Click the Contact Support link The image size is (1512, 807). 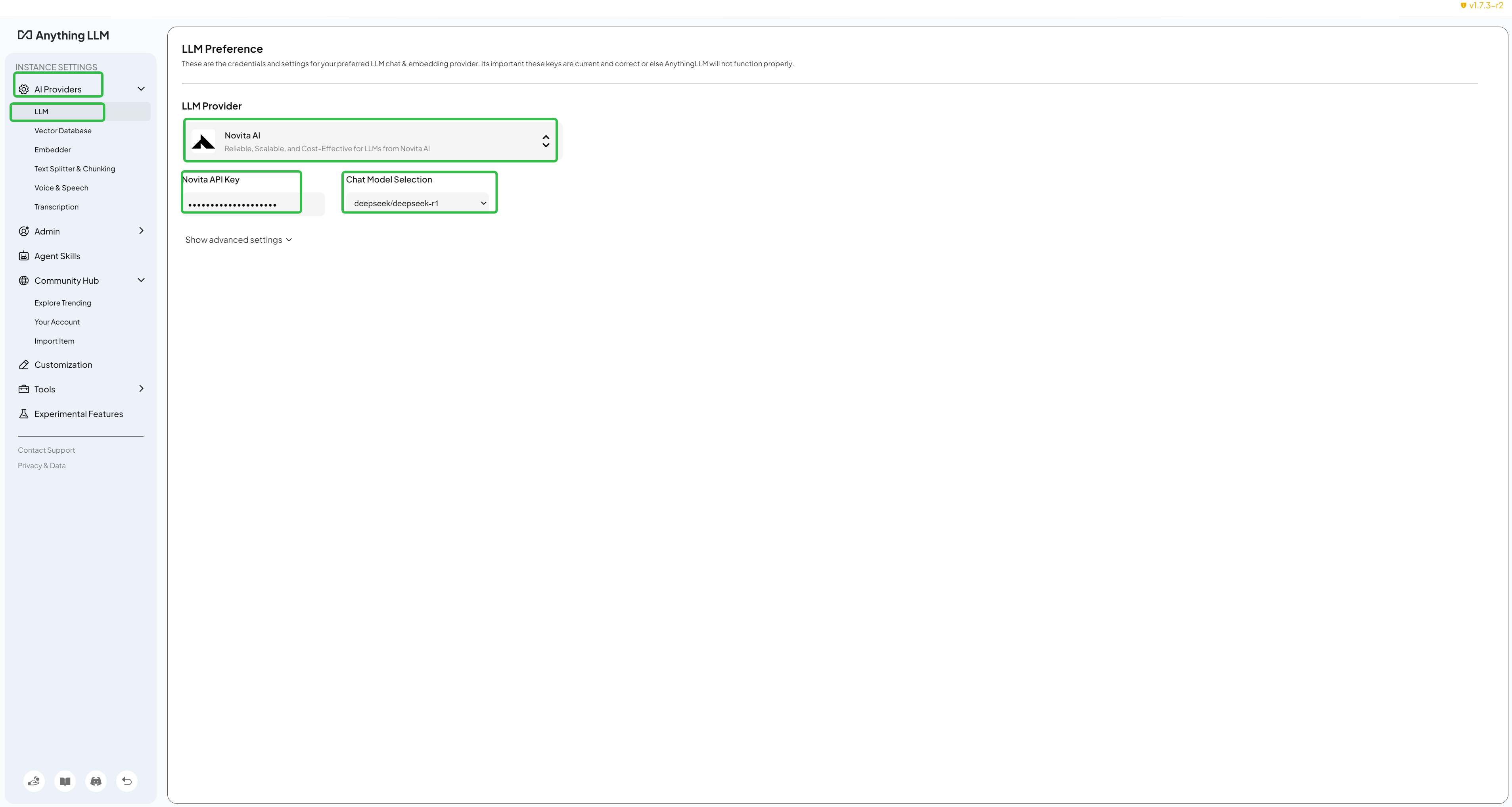[46, 450]
